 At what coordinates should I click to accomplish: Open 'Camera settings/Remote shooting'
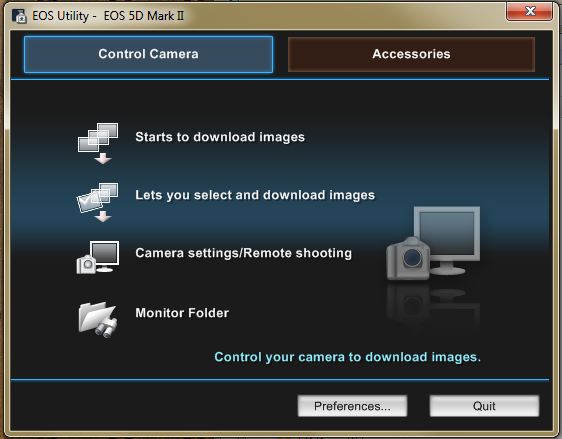[x=243, y=253]
